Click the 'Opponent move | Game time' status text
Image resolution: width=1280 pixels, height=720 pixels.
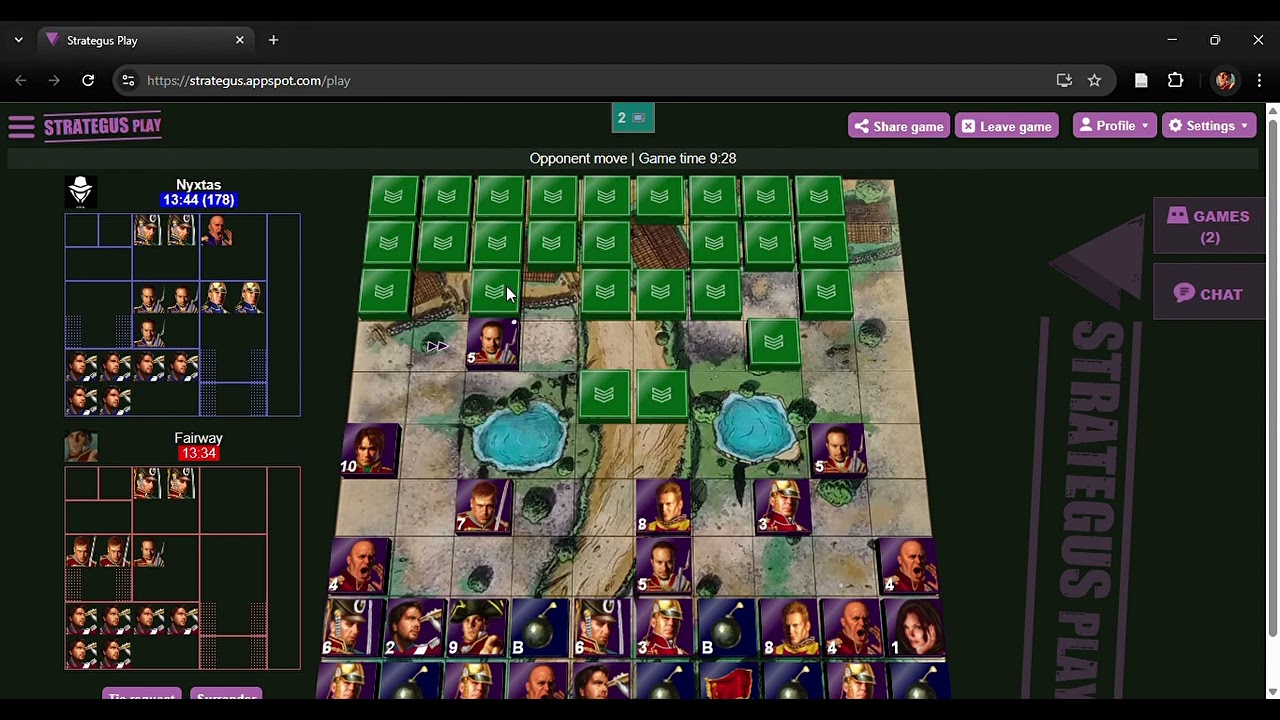(x=633, y=158)
